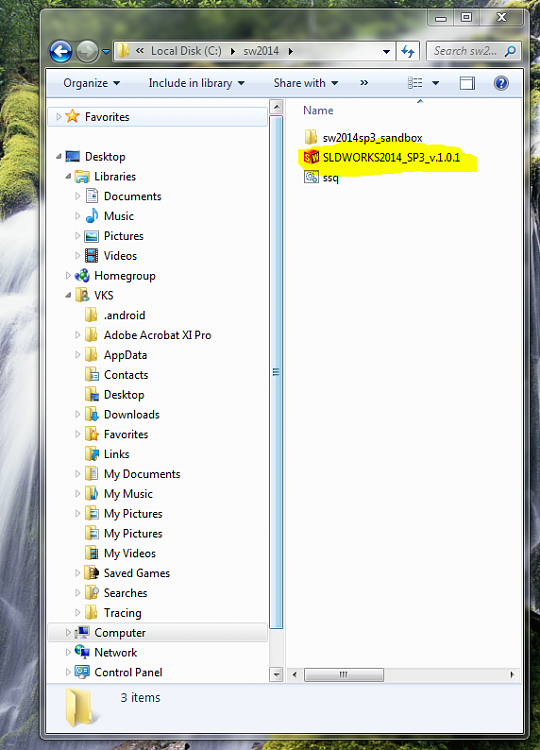Select Control Panel in navigation tree

128,672
